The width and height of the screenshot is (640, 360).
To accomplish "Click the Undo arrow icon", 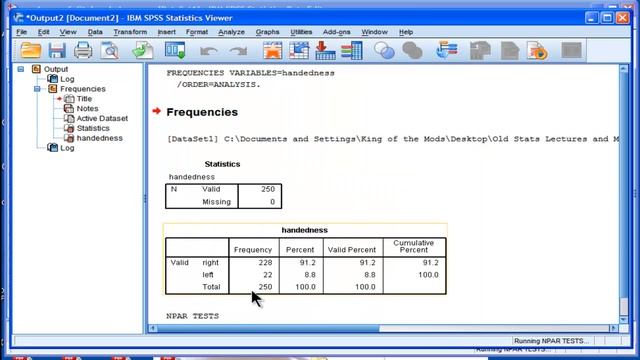I will (209, 51).
